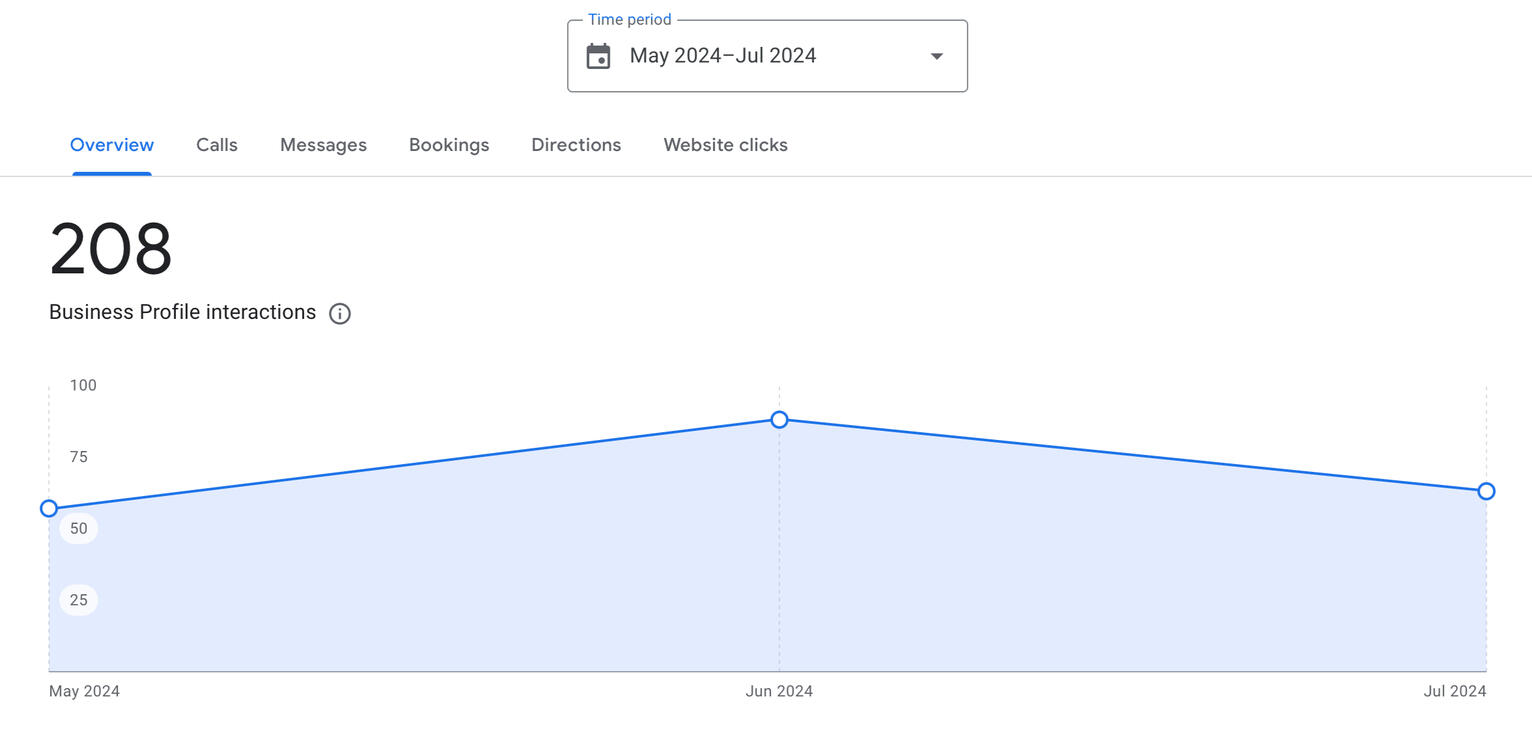
Task: Open the Website clicks tab
Action: (x=725, y=144)
